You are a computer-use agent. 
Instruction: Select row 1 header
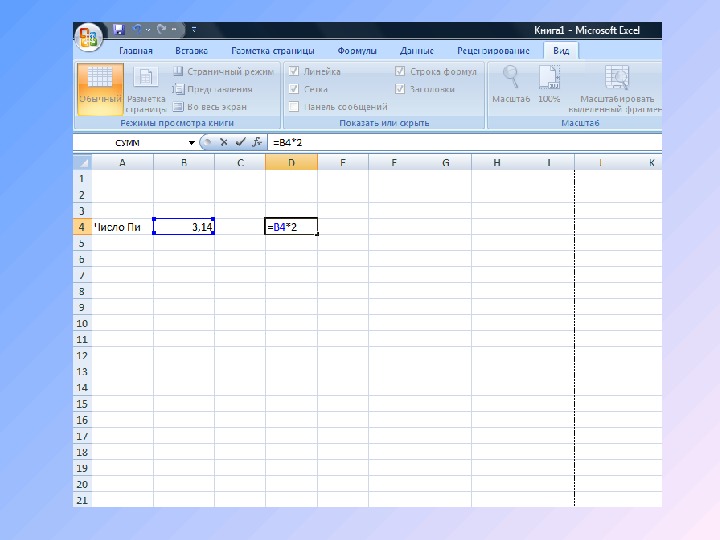(x=82, y=179)
